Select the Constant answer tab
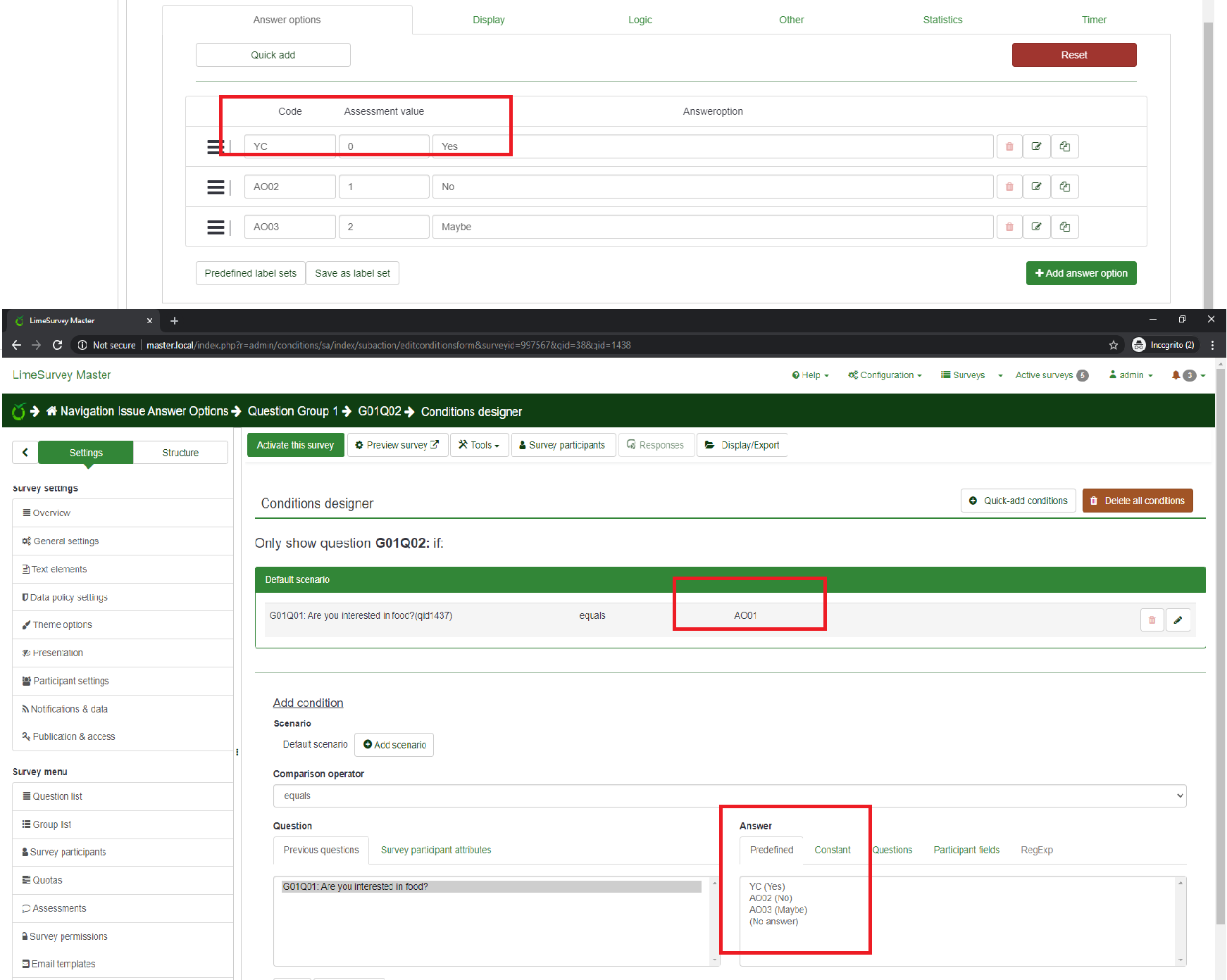The width and height of the screenshot is (1227, 980). tap(833, 850)
